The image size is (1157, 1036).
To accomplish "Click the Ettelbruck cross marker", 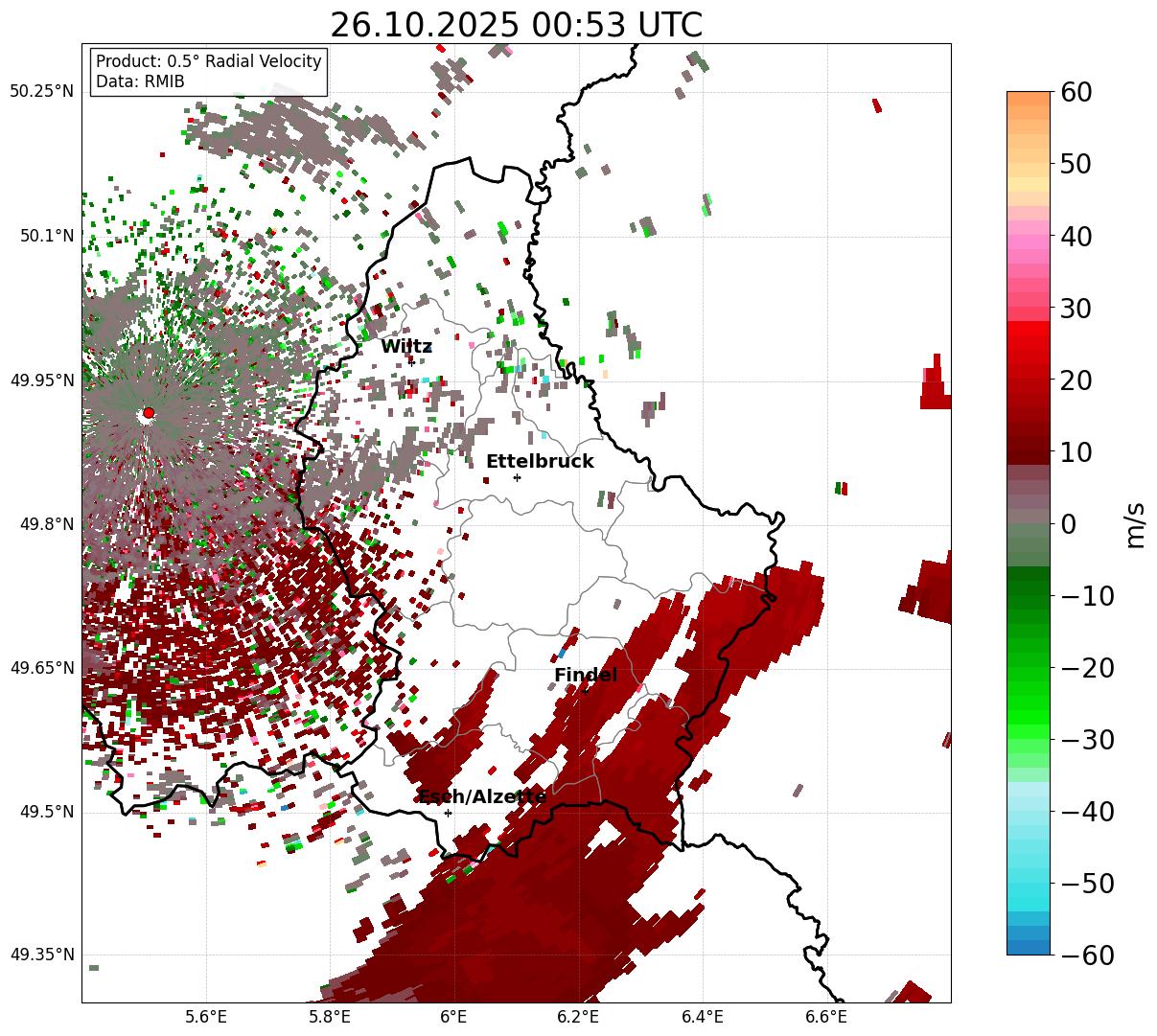I will (517, 477).
